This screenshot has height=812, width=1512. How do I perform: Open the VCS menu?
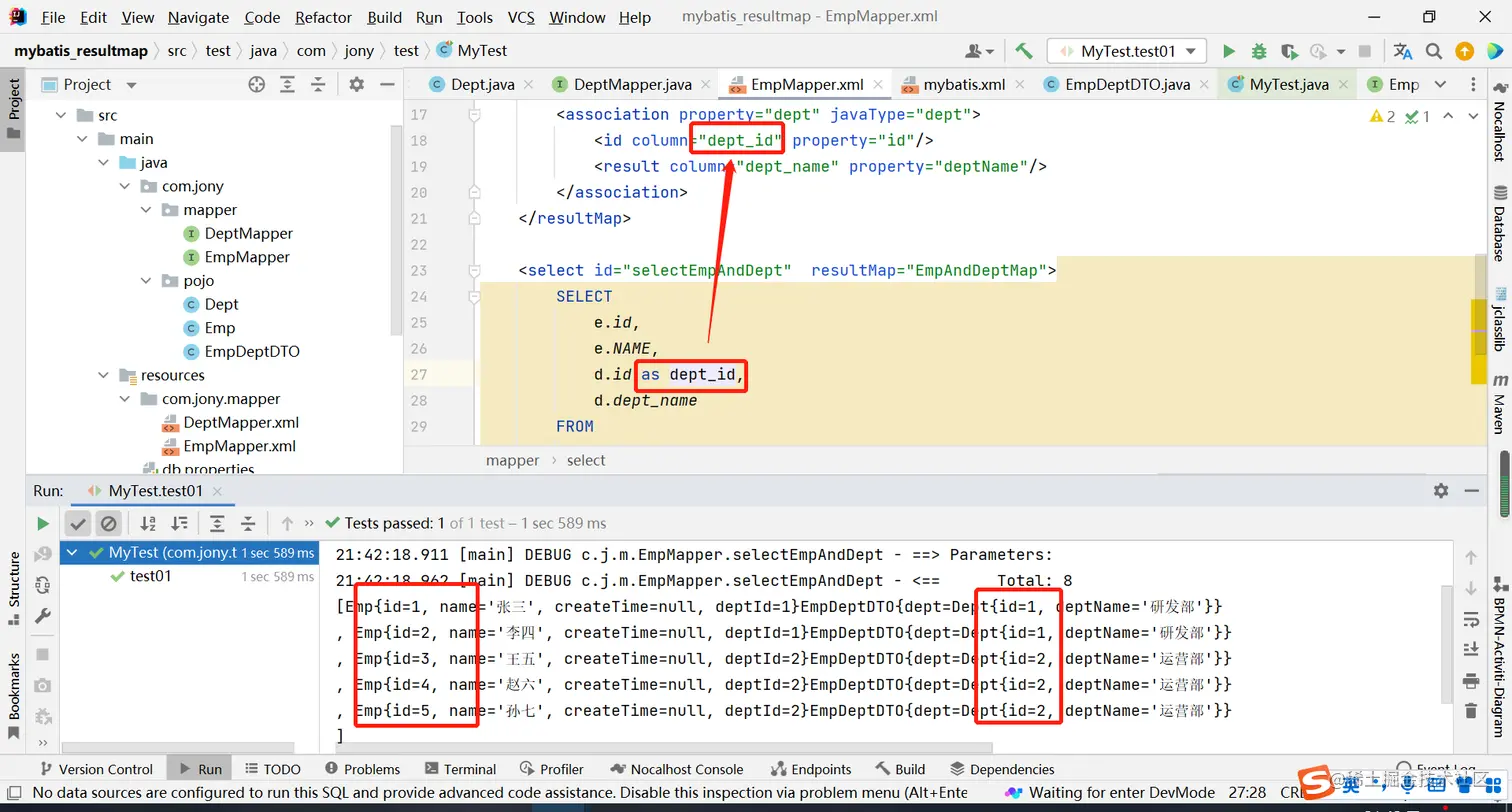point(521,17)
